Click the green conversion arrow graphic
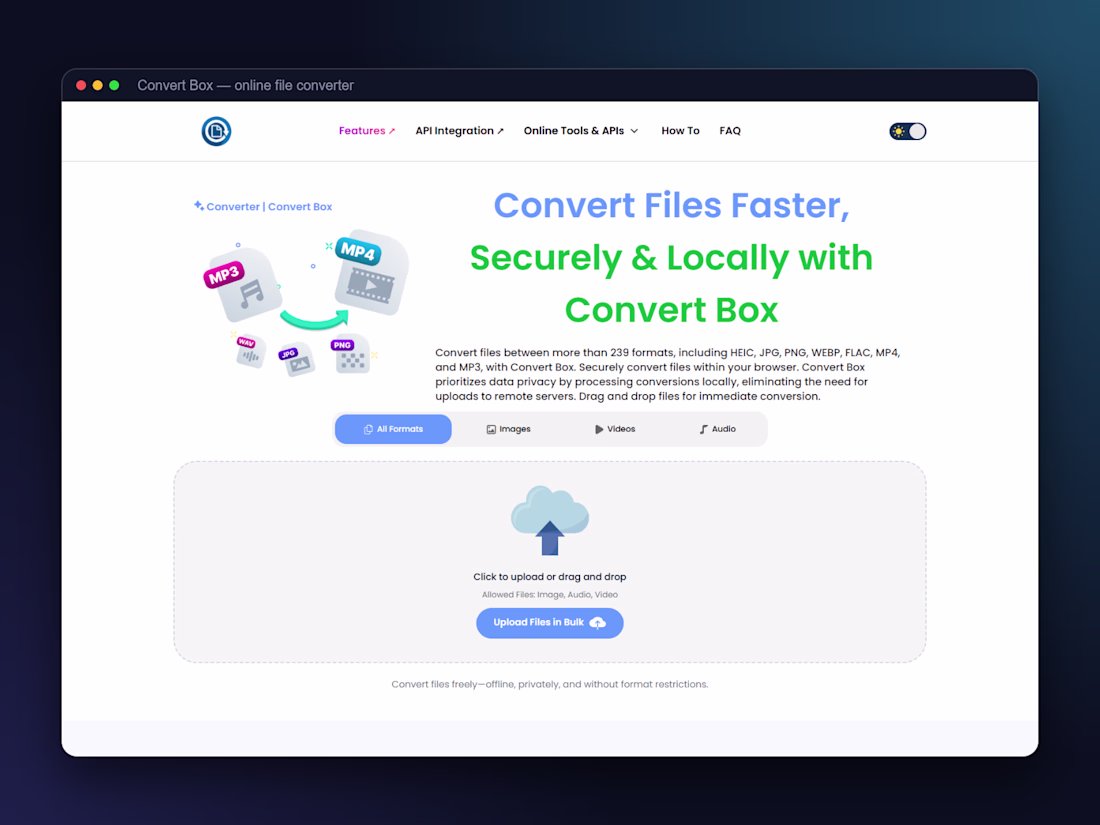This screenshot has height=825, width=1100. (x=314, y=320)
